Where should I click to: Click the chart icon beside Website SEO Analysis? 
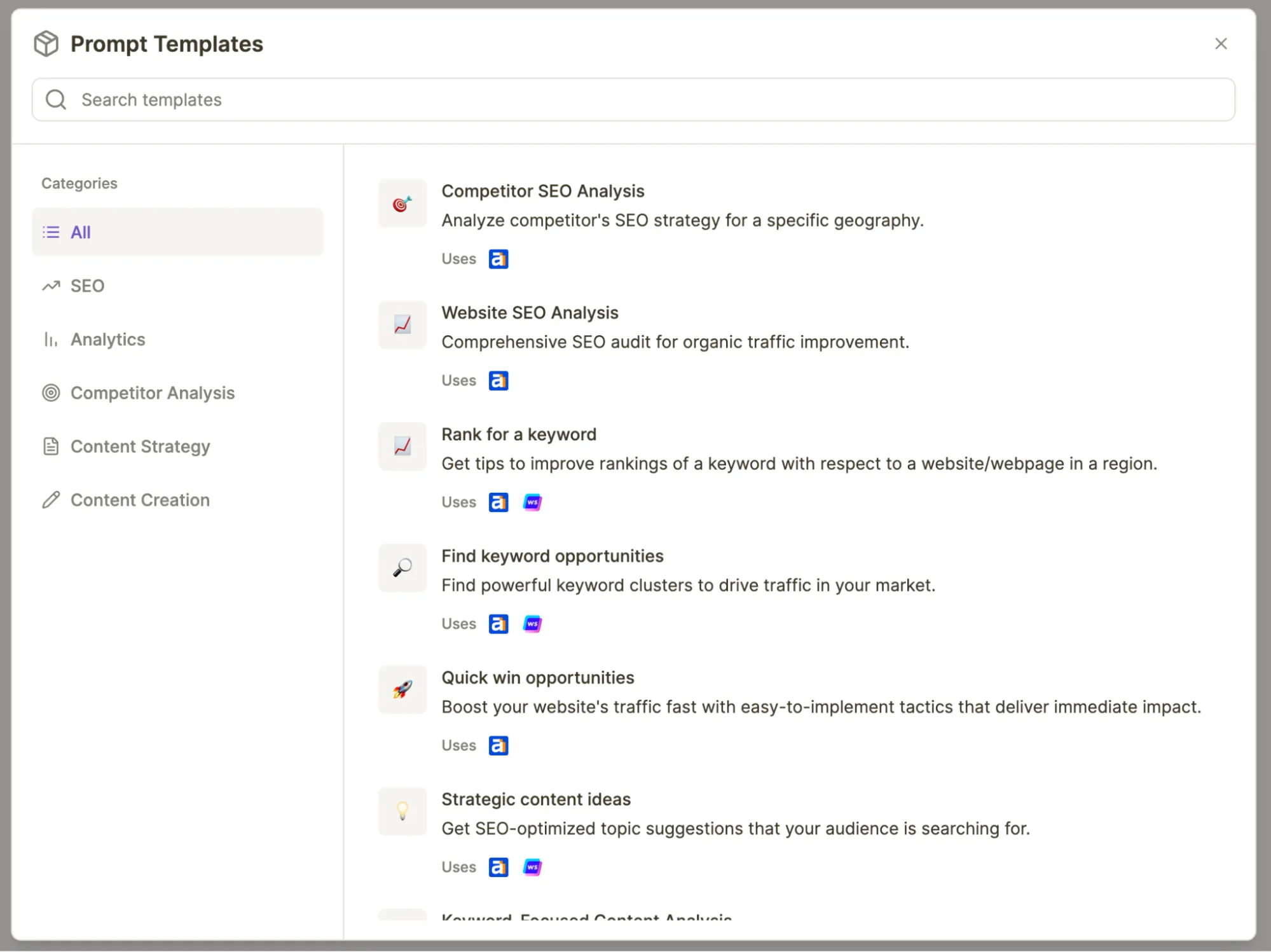[402, 325]
